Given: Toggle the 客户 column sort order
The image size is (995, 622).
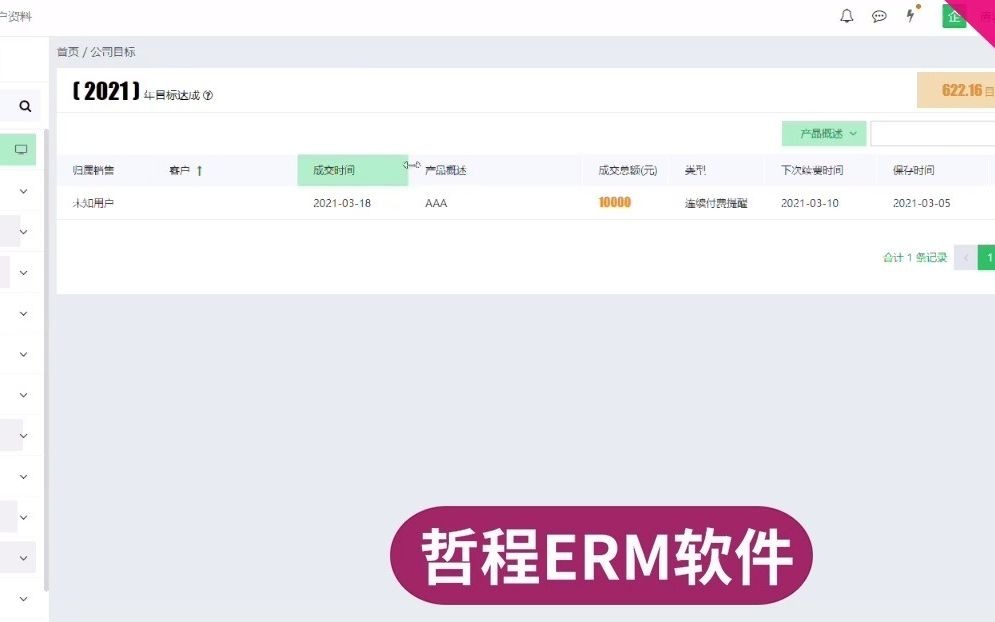Looking at the screenshot, I should (199, 169).
